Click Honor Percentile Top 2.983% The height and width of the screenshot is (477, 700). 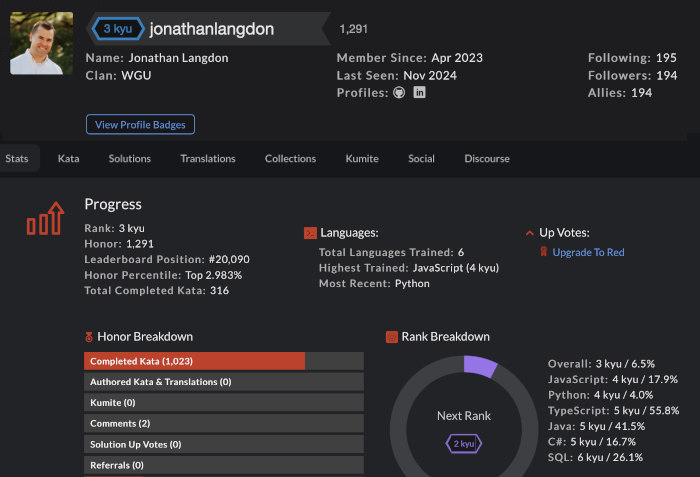[x=163, y=275]
